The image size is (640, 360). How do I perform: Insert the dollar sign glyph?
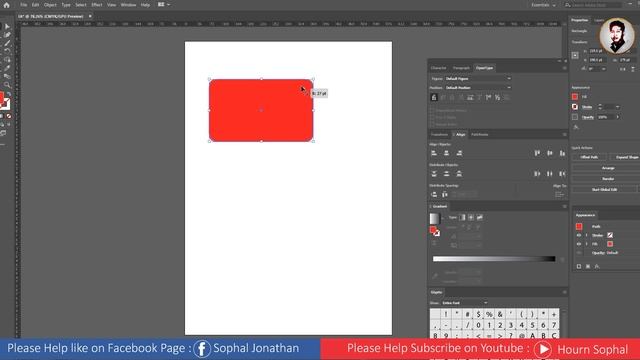(x=478, y=314)
